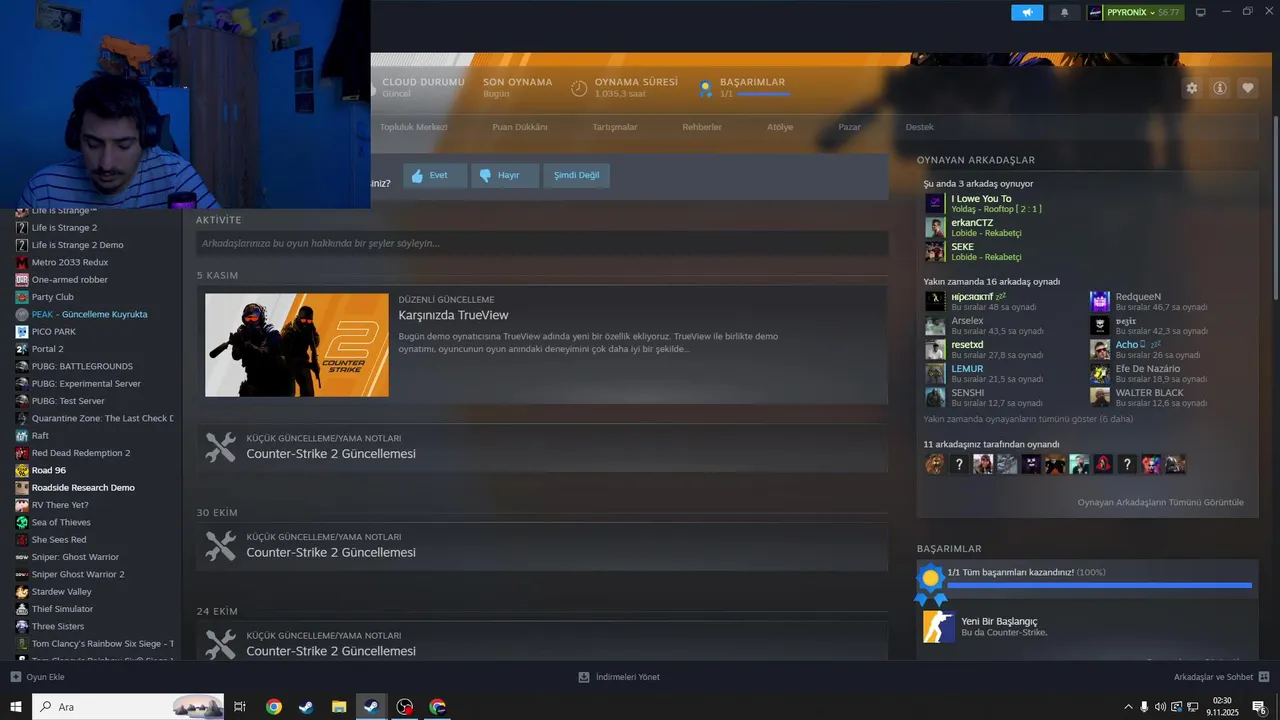Click the Şimdi Değil button
This screenshot has height=720, width=1280.
point(576,176)
